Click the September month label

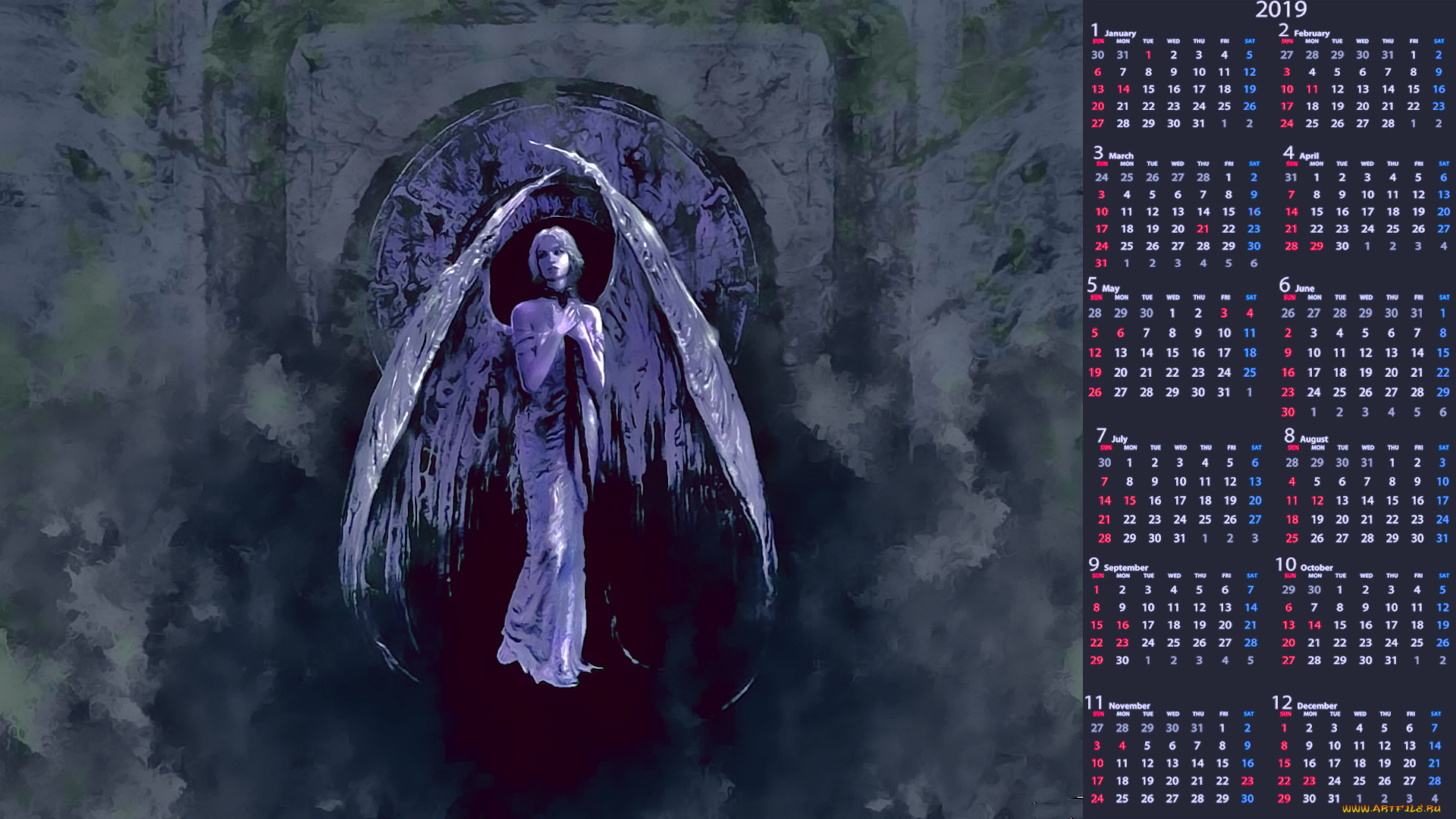[1125, 567]
